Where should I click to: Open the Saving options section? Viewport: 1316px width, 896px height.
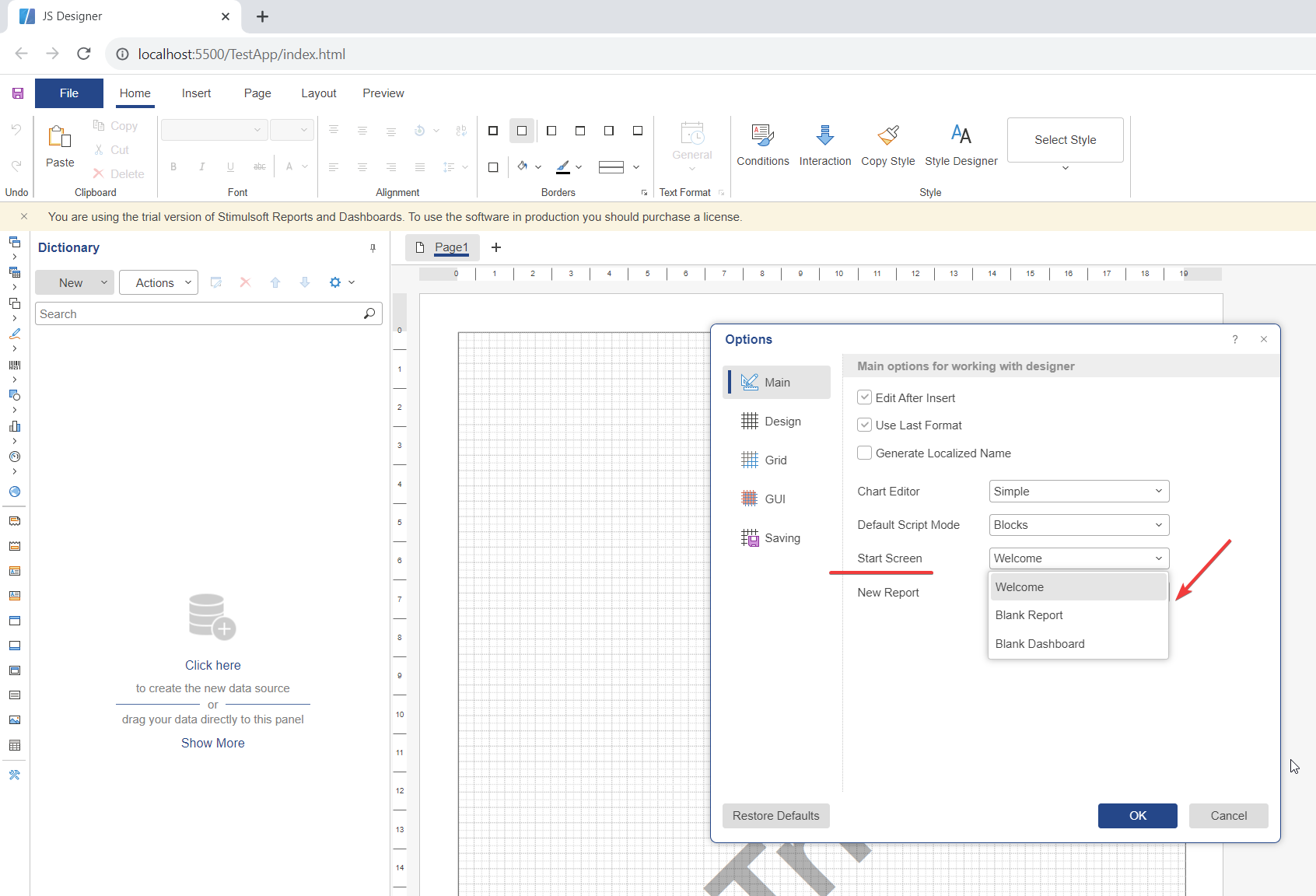coord(777,538)
